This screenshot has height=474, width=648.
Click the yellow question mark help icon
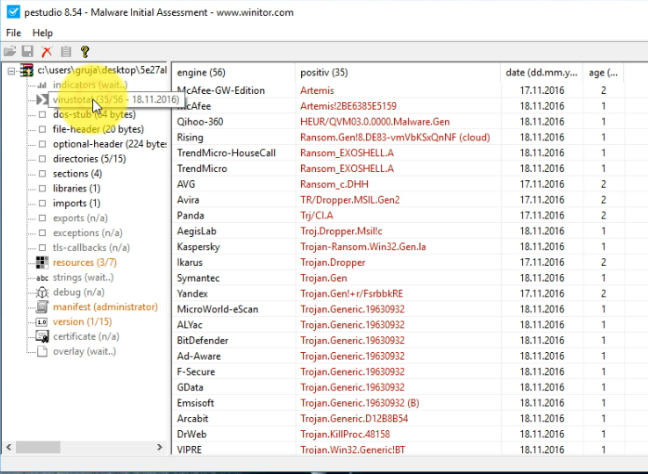tap(85, 51)
